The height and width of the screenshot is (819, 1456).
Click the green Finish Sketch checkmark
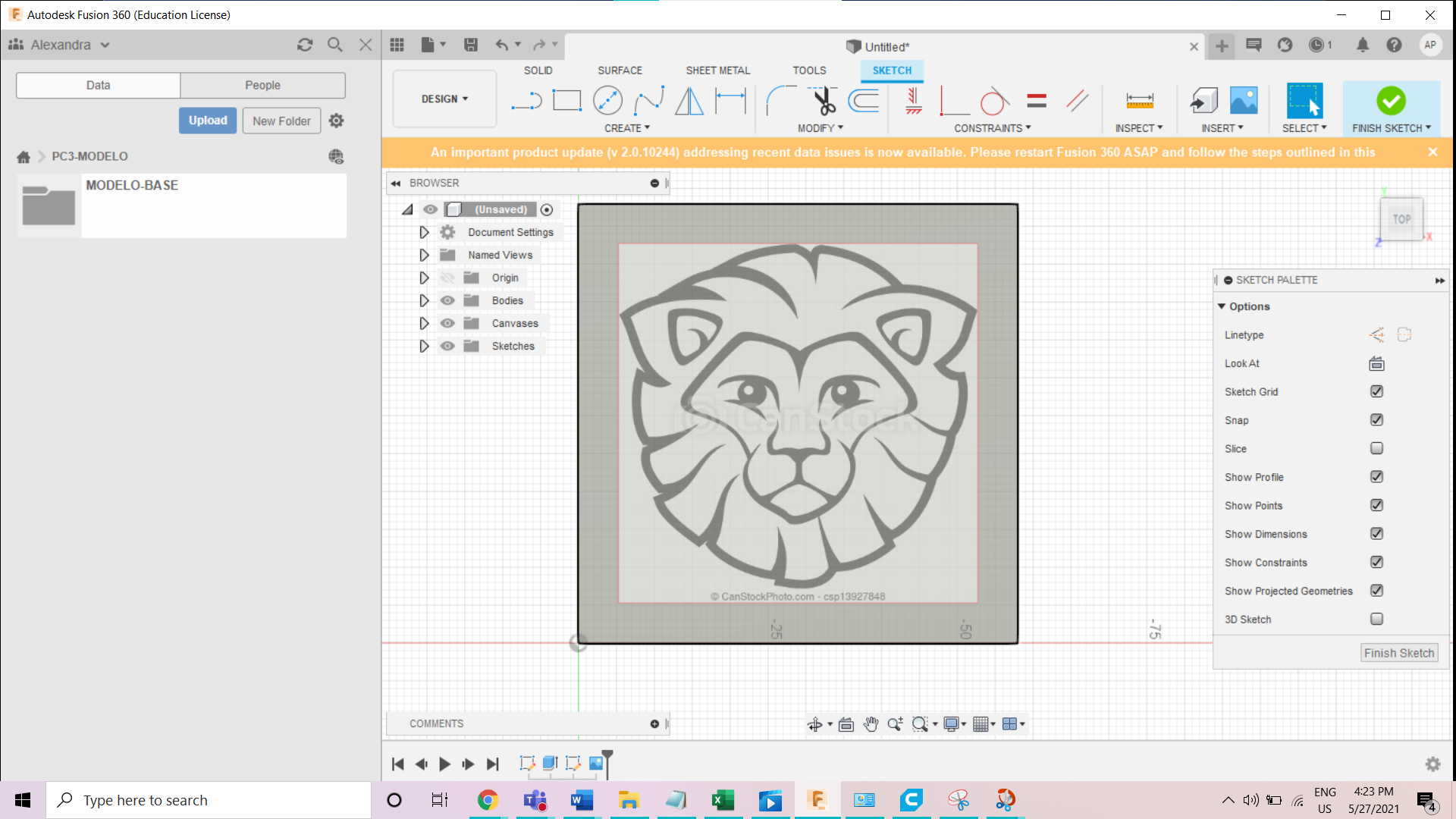[x=1391, y=100]
